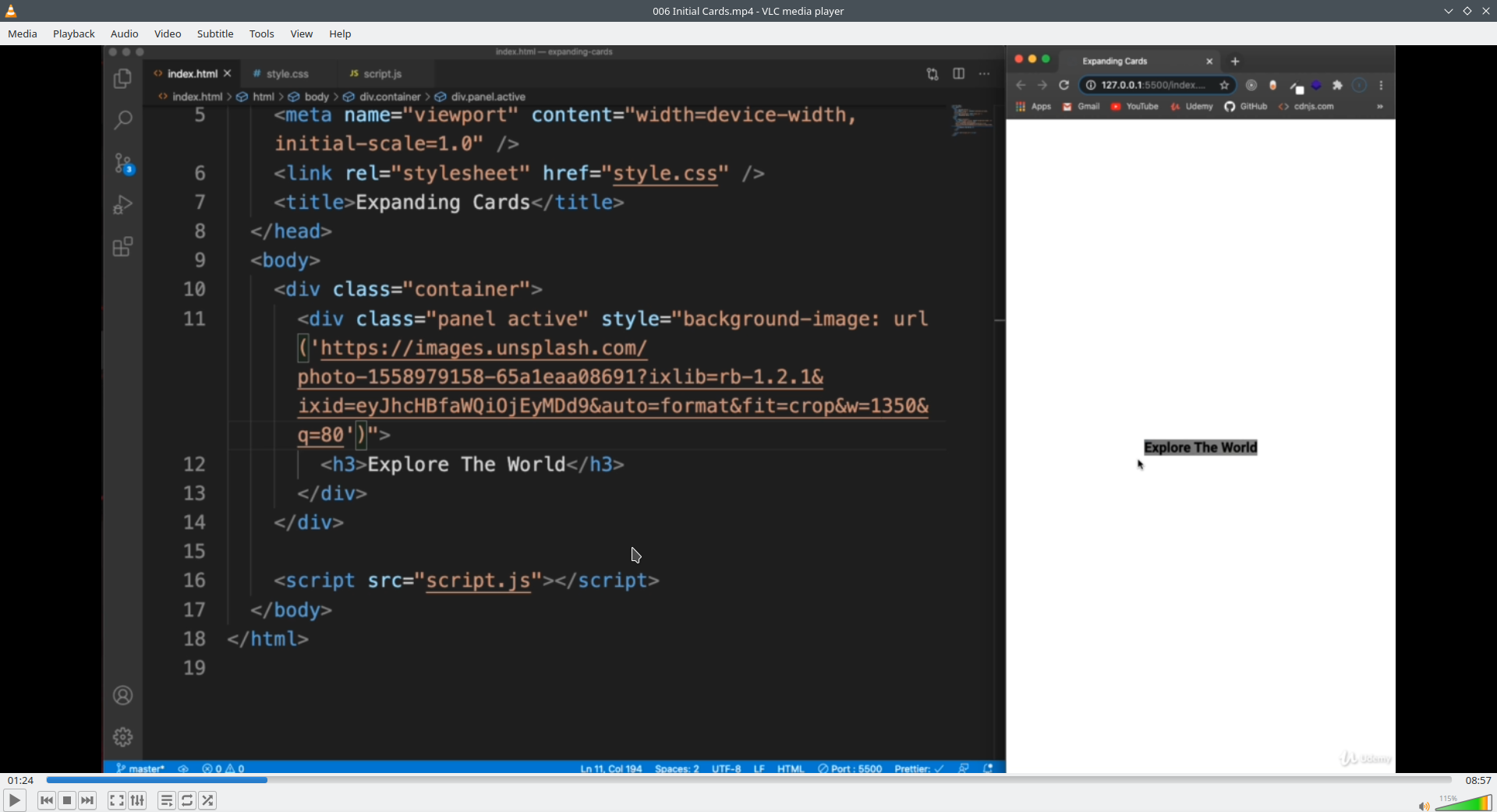Skip to previous media track

47,800
